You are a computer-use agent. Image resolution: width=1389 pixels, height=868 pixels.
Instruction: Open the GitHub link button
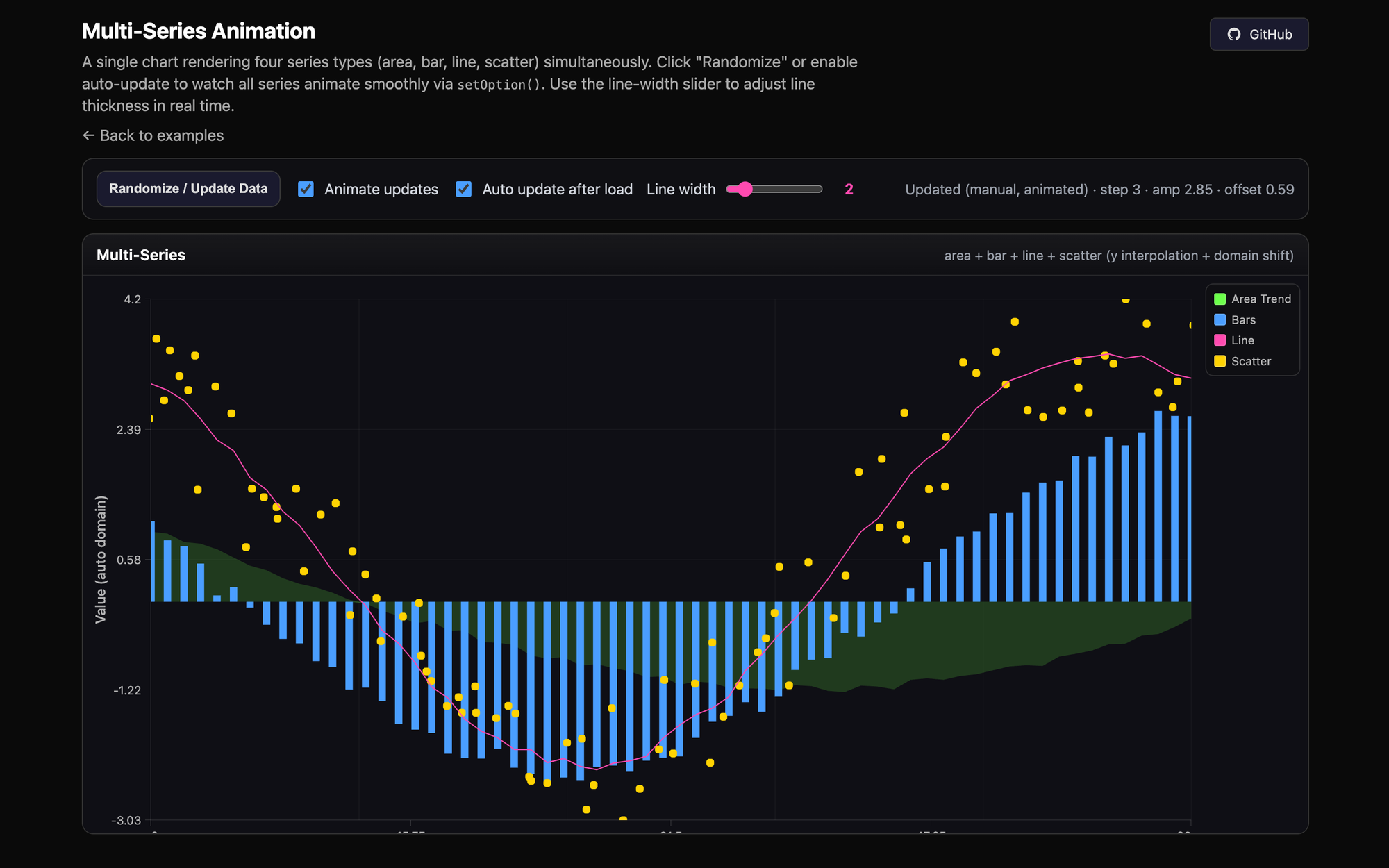click(x=1259, y=34)
